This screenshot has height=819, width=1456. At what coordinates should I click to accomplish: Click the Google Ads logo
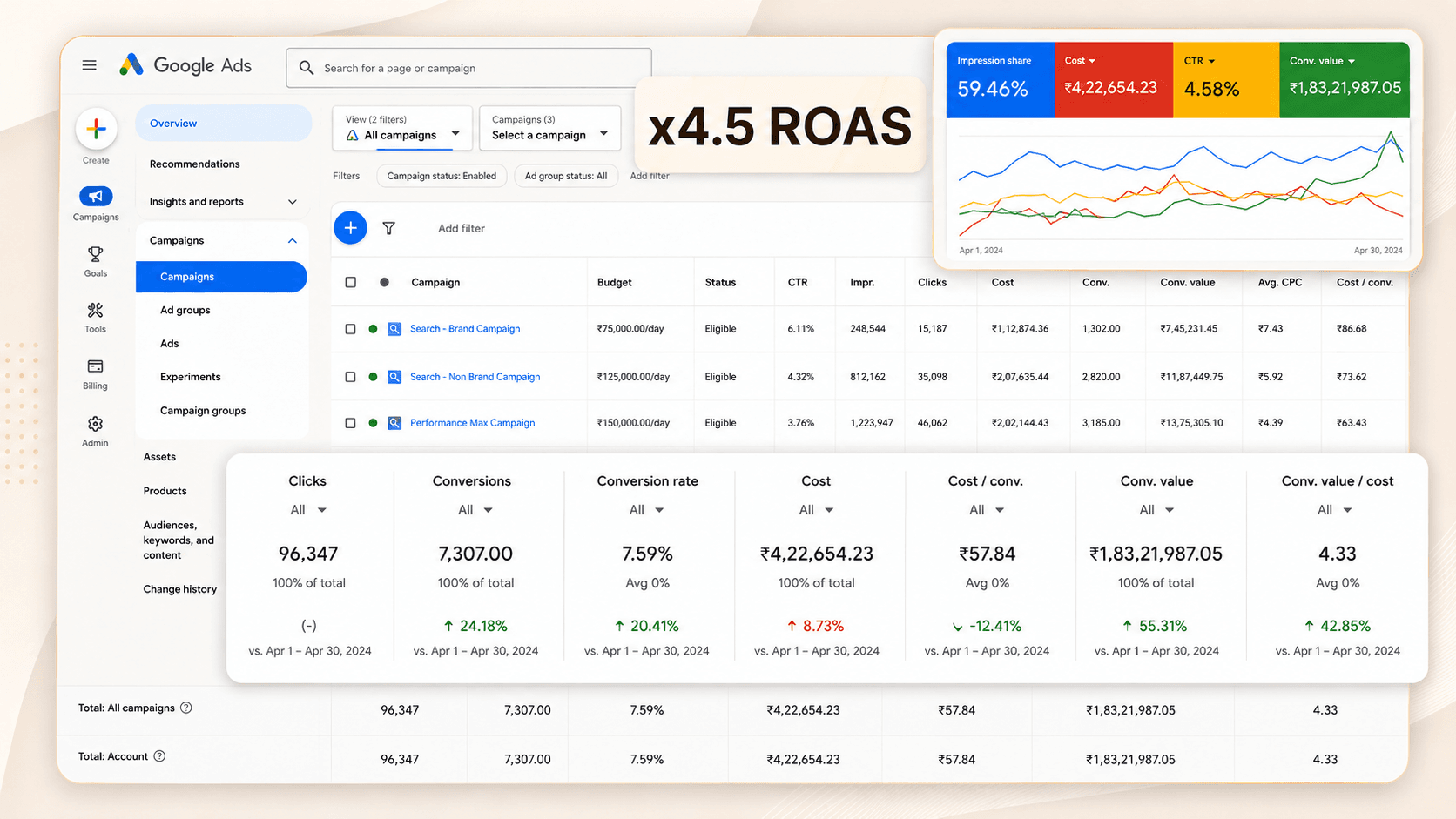click(185, 65)
